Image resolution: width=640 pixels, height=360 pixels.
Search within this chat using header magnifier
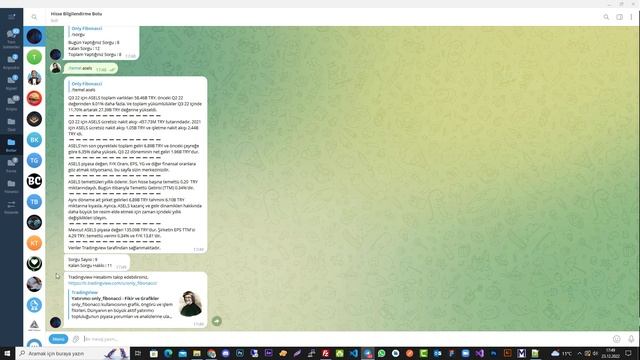tap(606, 17)
